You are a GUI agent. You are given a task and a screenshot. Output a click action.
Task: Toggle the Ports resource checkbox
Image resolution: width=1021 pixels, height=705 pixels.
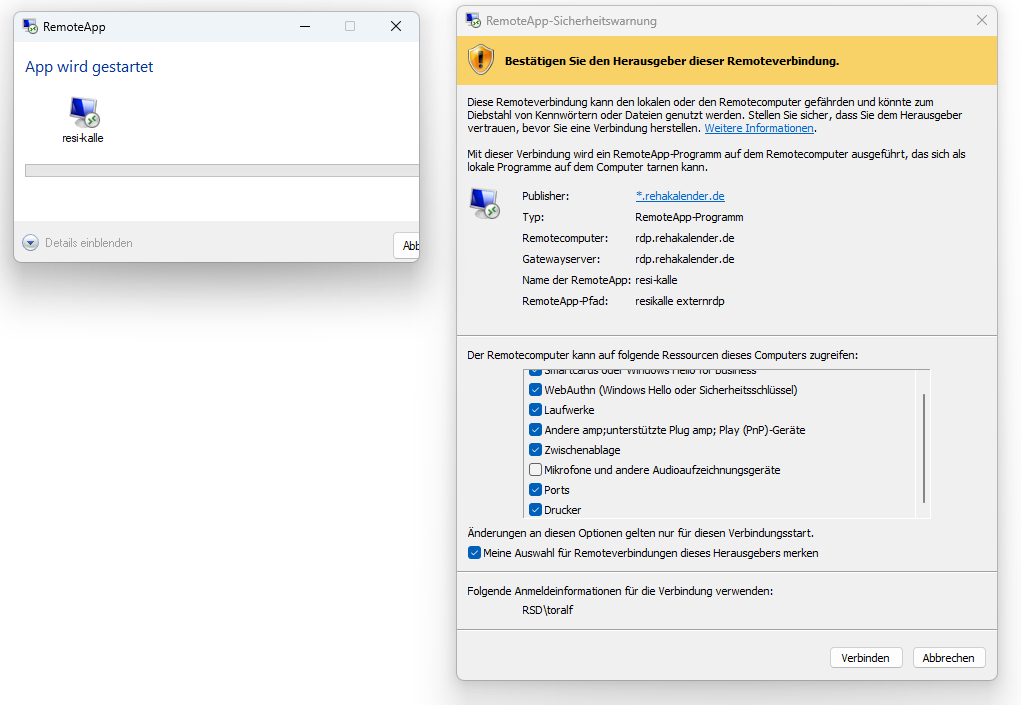click(x=535, y=490)
